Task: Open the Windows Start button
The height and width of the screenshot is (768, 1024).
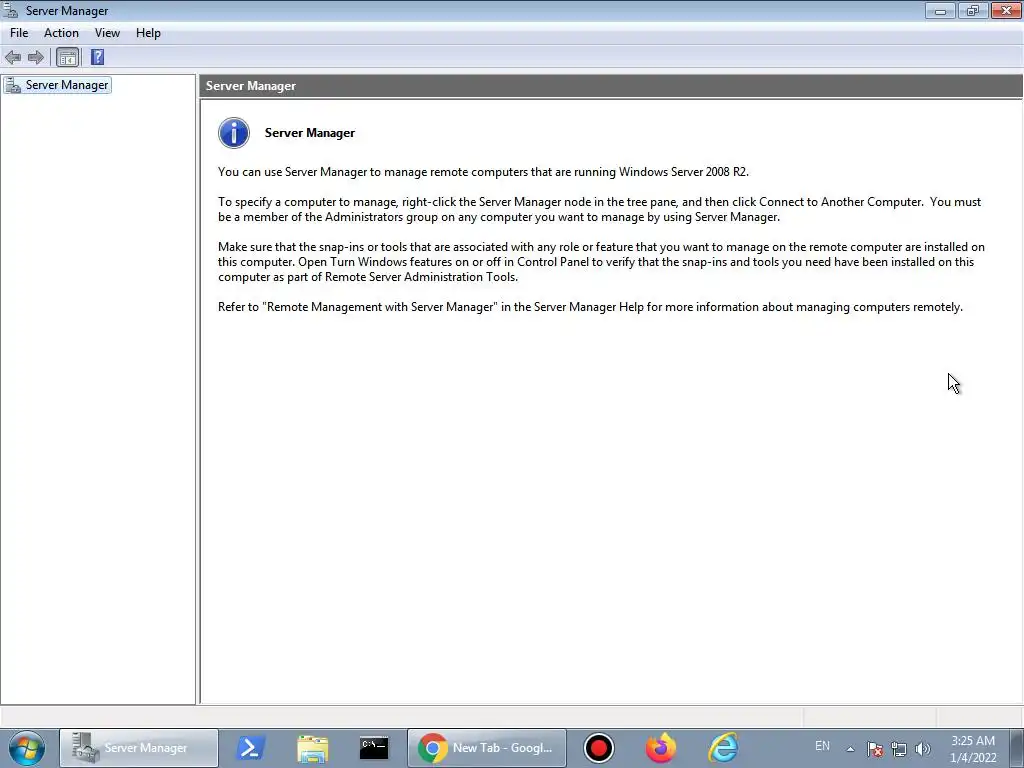Action: tap(27, 748)
